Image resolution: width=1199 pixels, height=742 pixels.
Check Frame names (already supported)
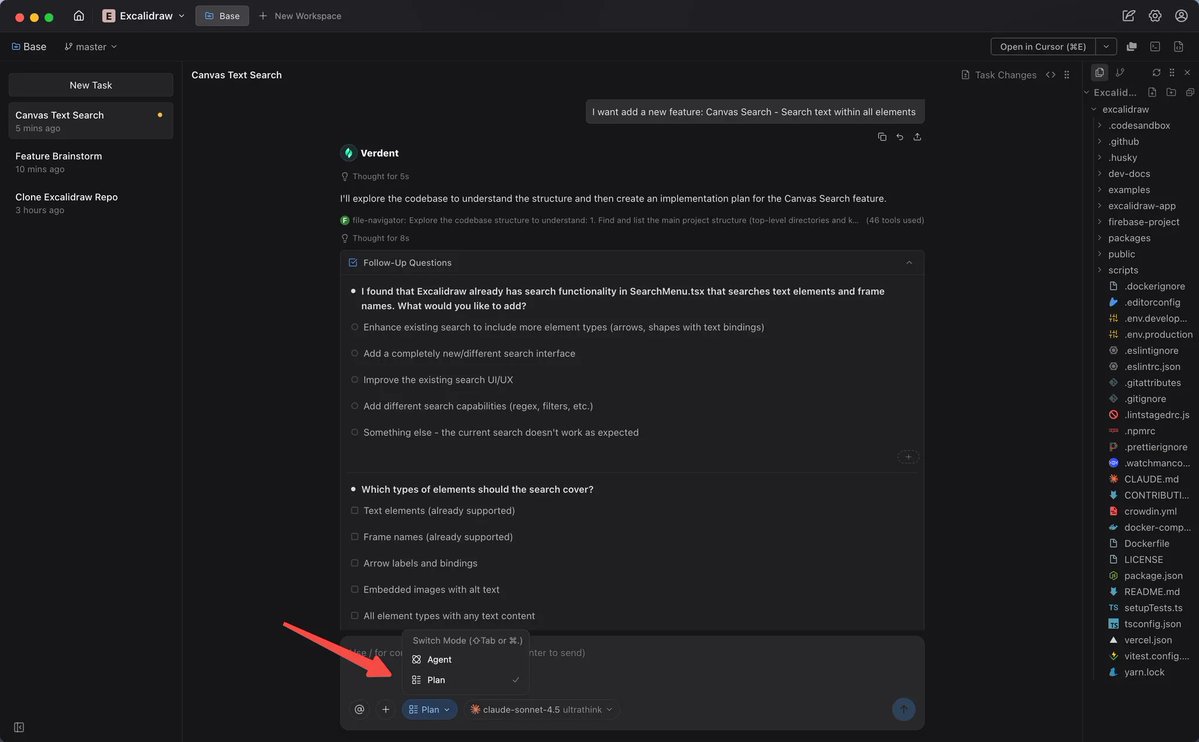[x=354, y=536]
